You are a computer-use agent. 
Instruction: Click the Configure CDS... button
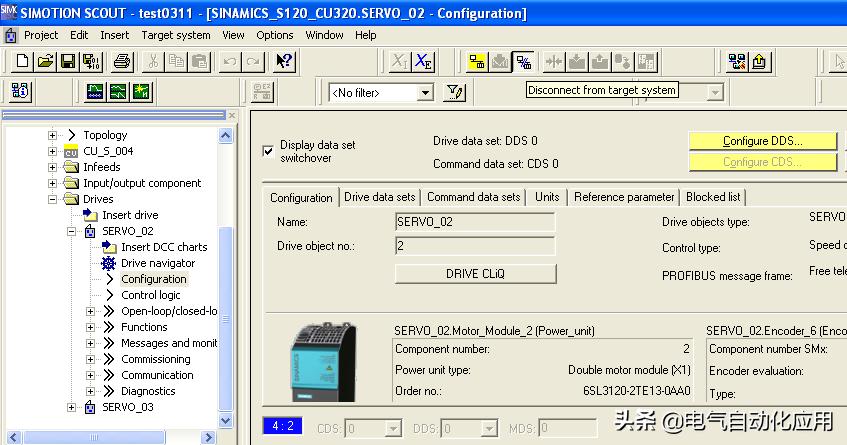pos(763,162)
